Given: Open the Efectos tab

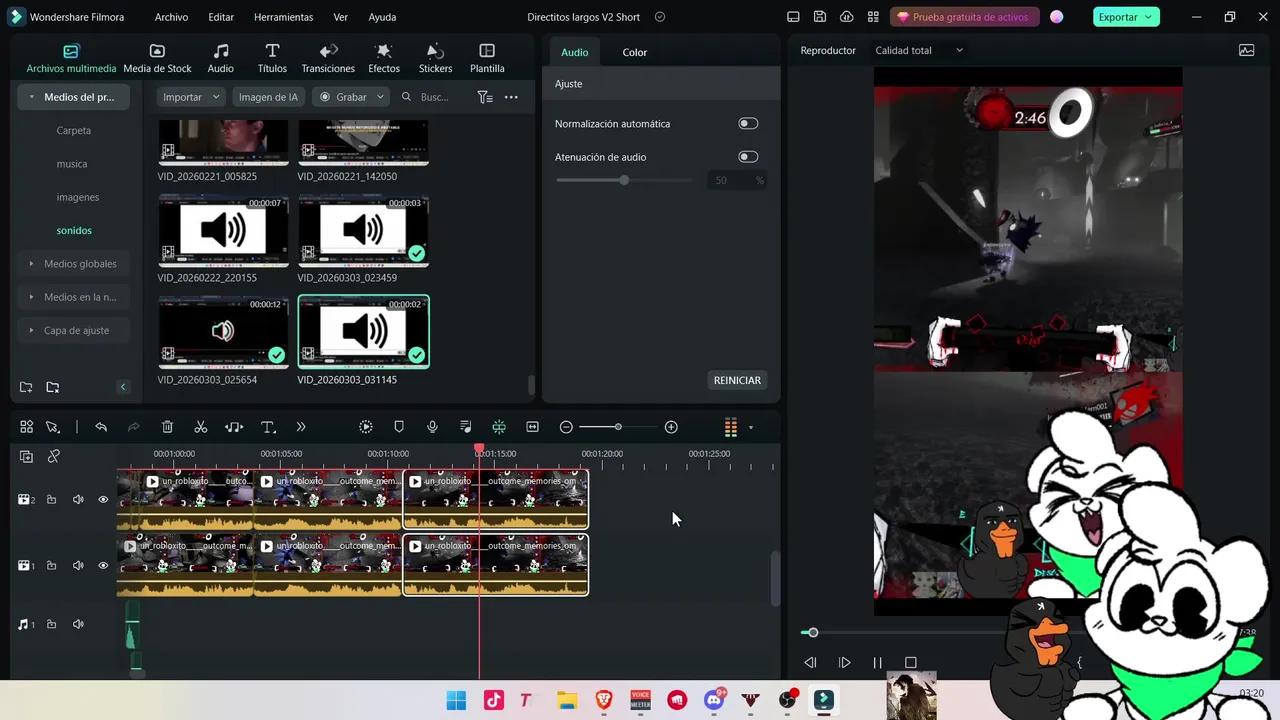Looking at the screenshot, I should click(x=384, y=59).
